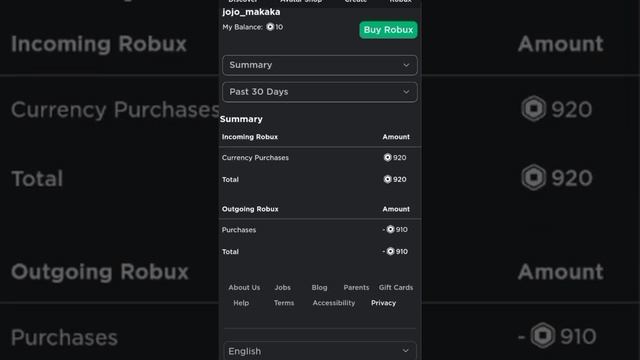The width and height of the screenshot is (640, 360).
Task: Open the Parents footer link
Action: coord(356,287)
